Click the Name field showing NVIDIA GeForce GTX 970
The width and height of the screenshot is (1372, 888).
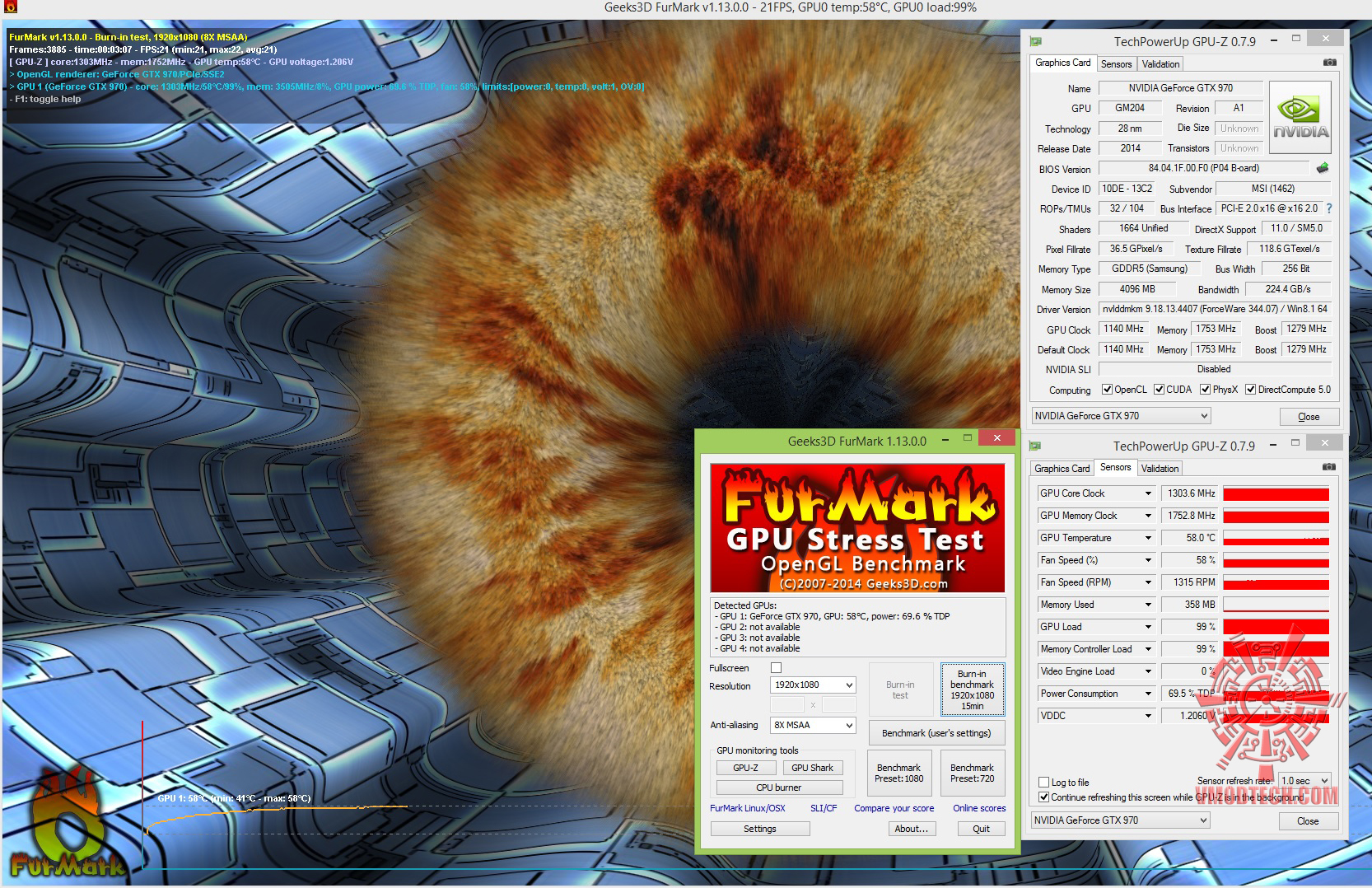[x=1180, y=88]
